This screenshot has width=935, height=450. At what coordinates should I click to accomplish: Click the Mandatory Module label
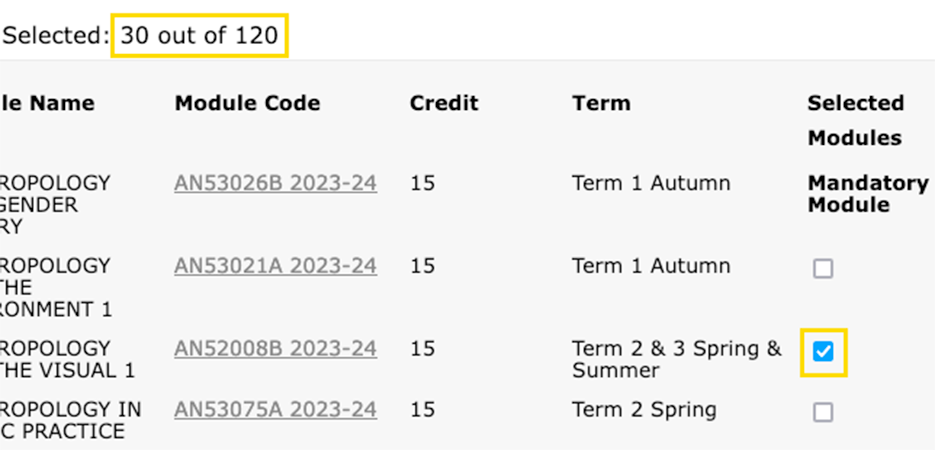coord(868,194)
